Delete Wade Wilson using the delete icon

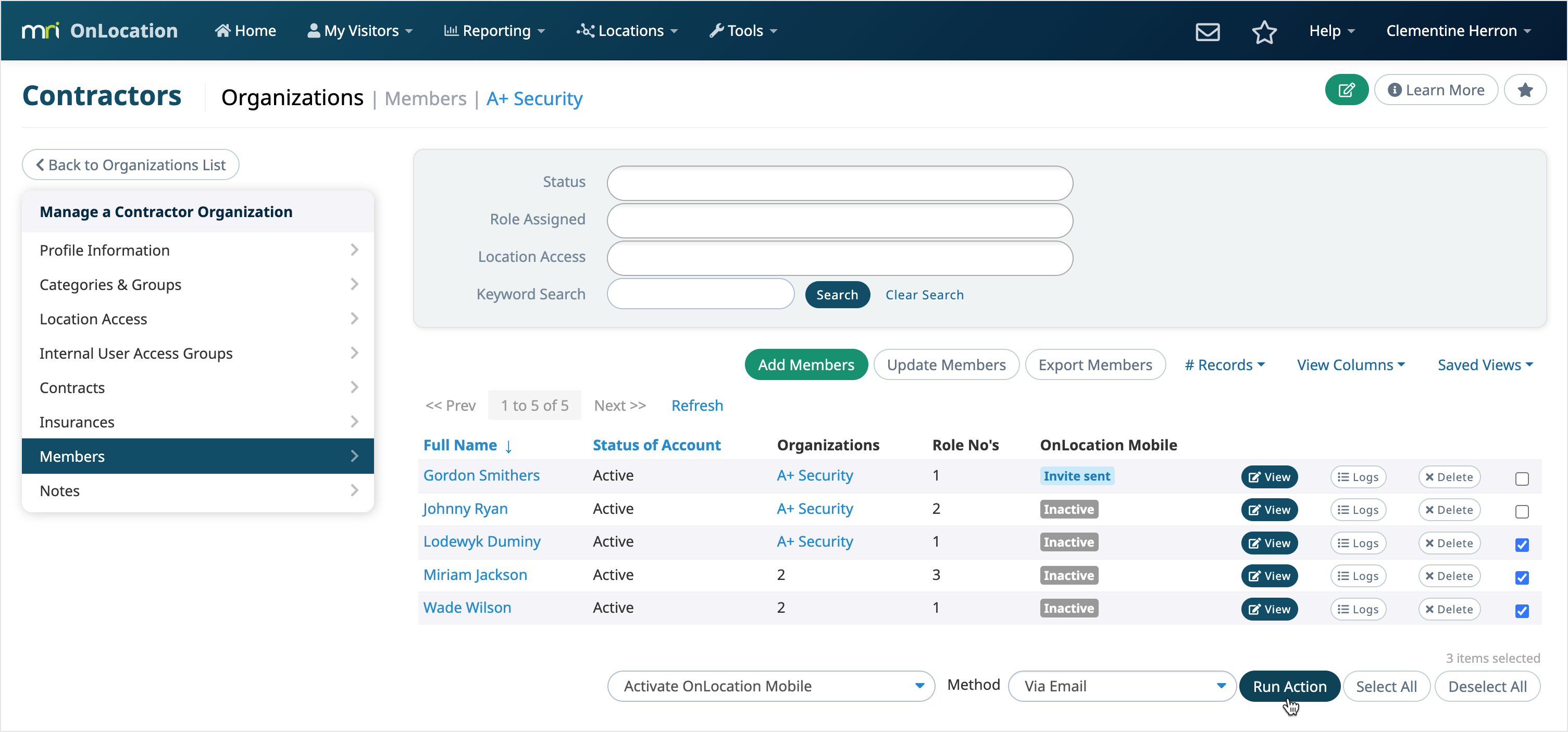[x=1449, y=609]
